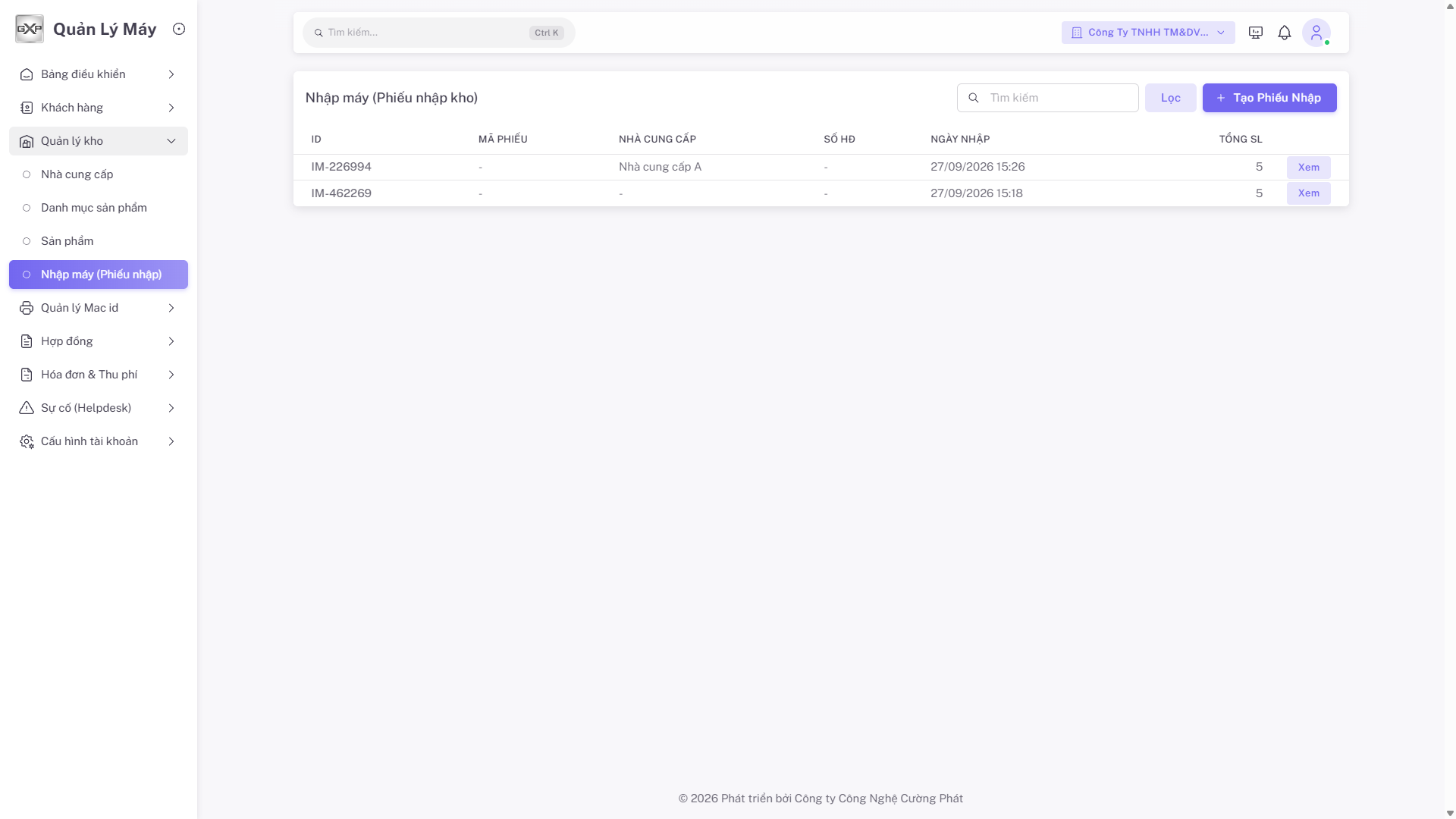This screenshot has width=1456, height=819.
Task: Click the Lọc filter button
Action: pos(1171,98)
